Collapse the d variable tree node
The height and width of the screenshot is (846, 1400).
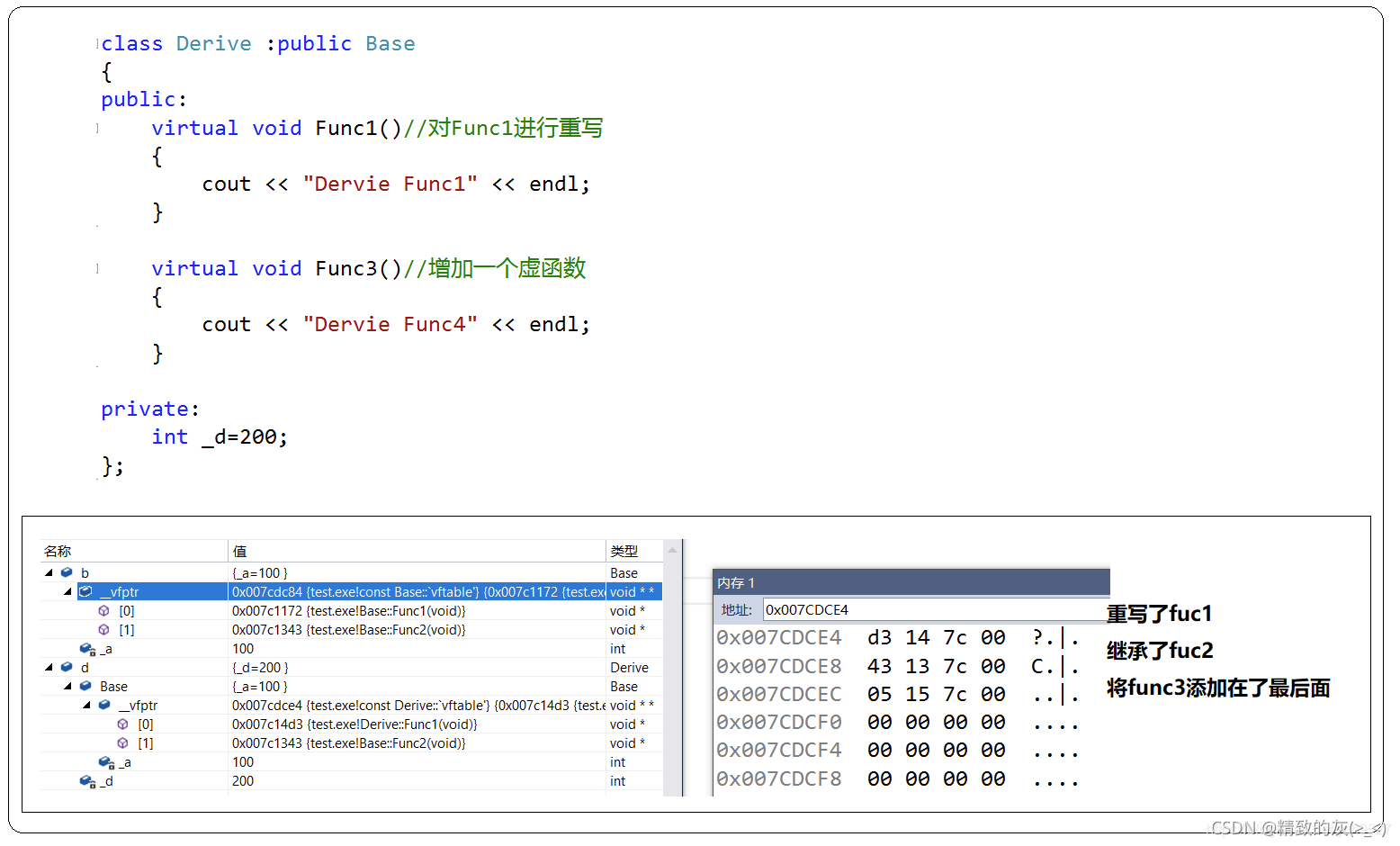tap(49, 667)
